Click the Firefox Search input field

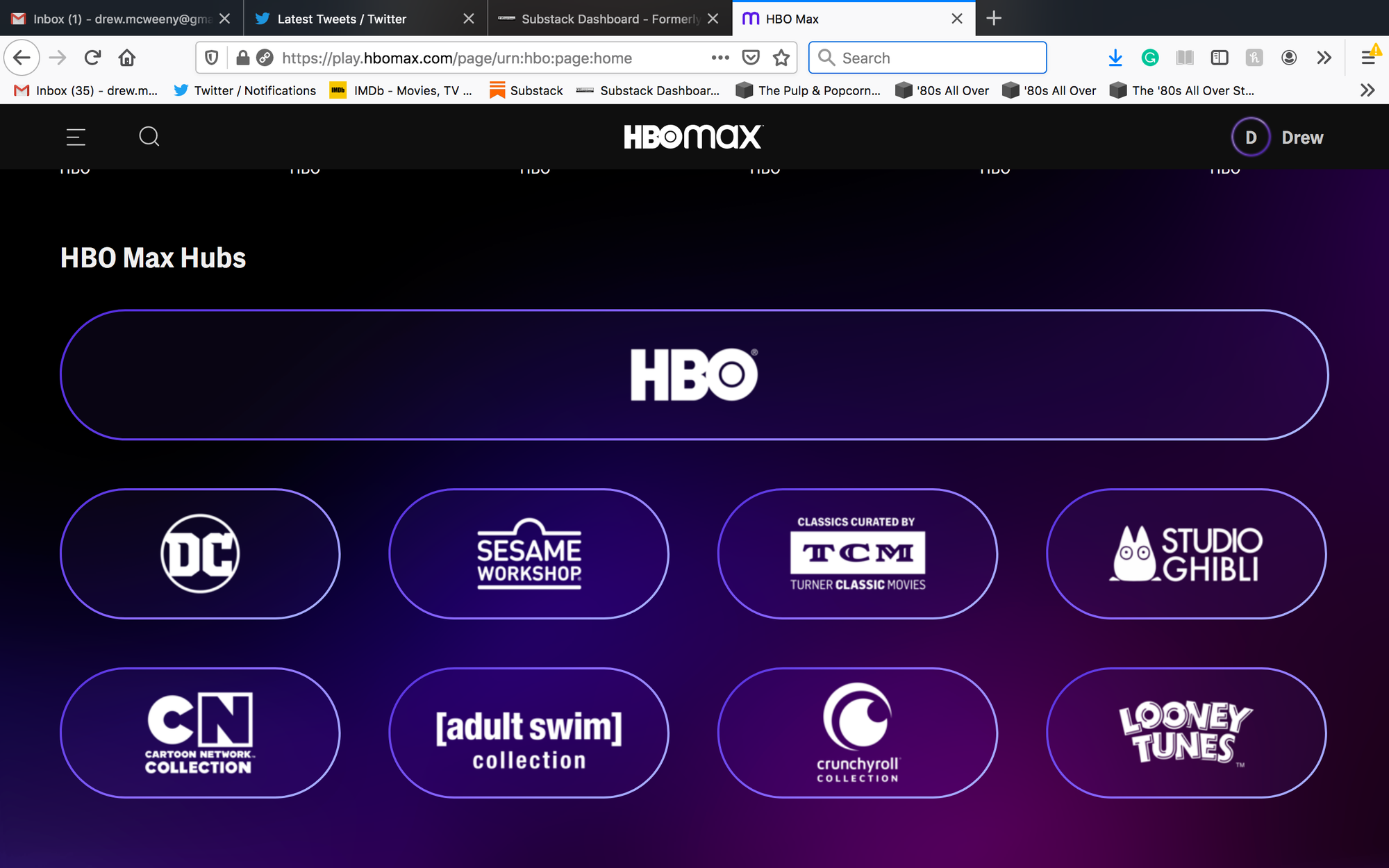tap(938, 58)
